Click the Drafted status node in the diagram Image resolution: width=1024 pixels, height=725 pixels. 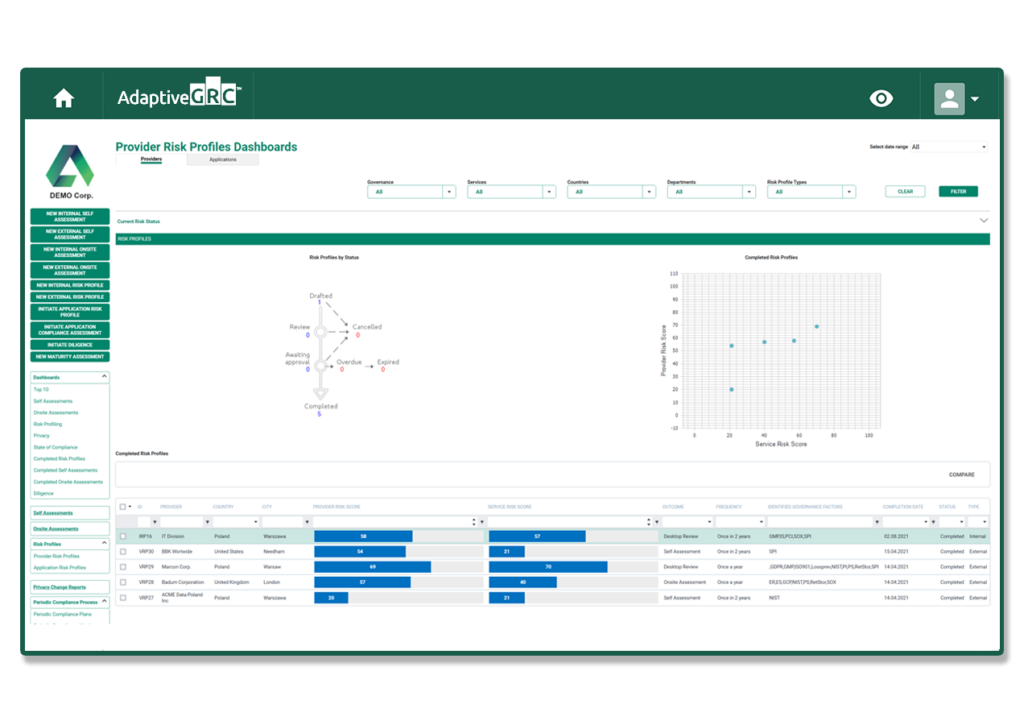pos(320,294)
